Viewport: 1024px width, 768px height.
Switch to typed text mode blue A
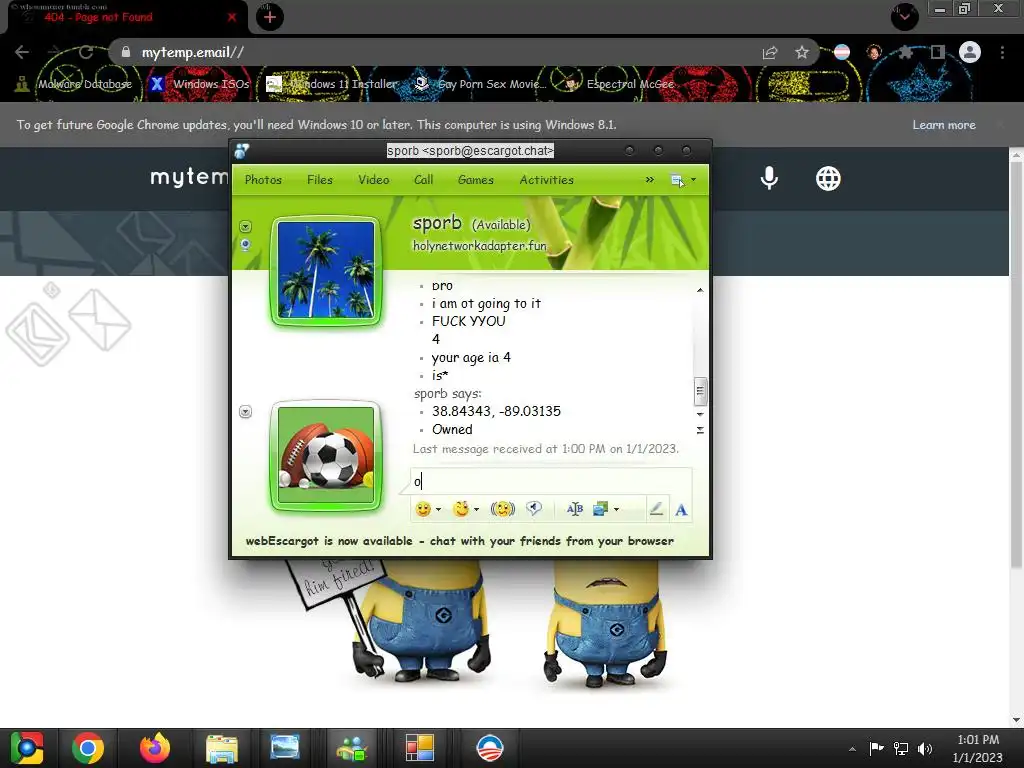pyautogui.click(x=681, y=510)
